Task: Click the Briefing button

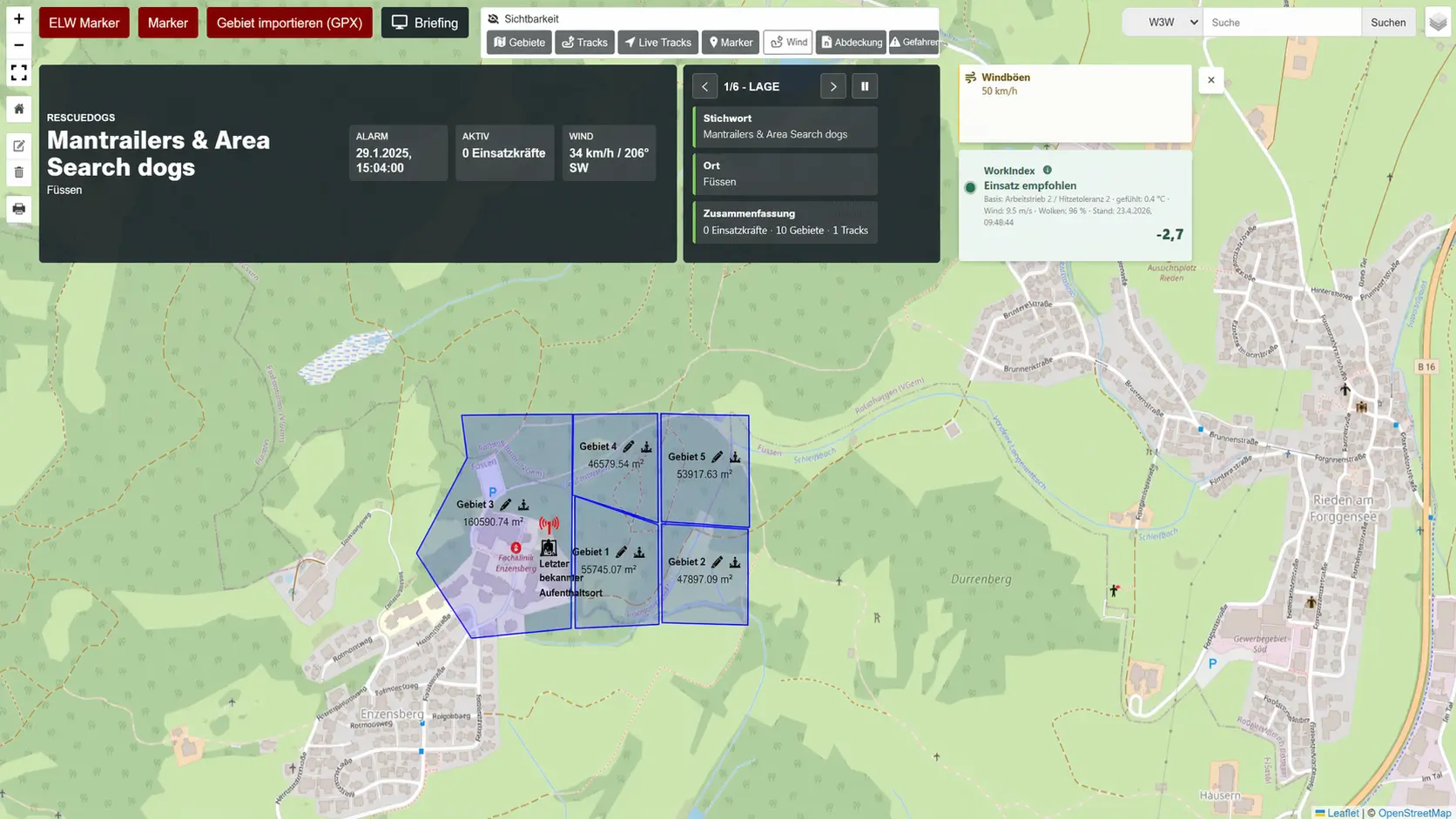Action: [x=424, y=23]
